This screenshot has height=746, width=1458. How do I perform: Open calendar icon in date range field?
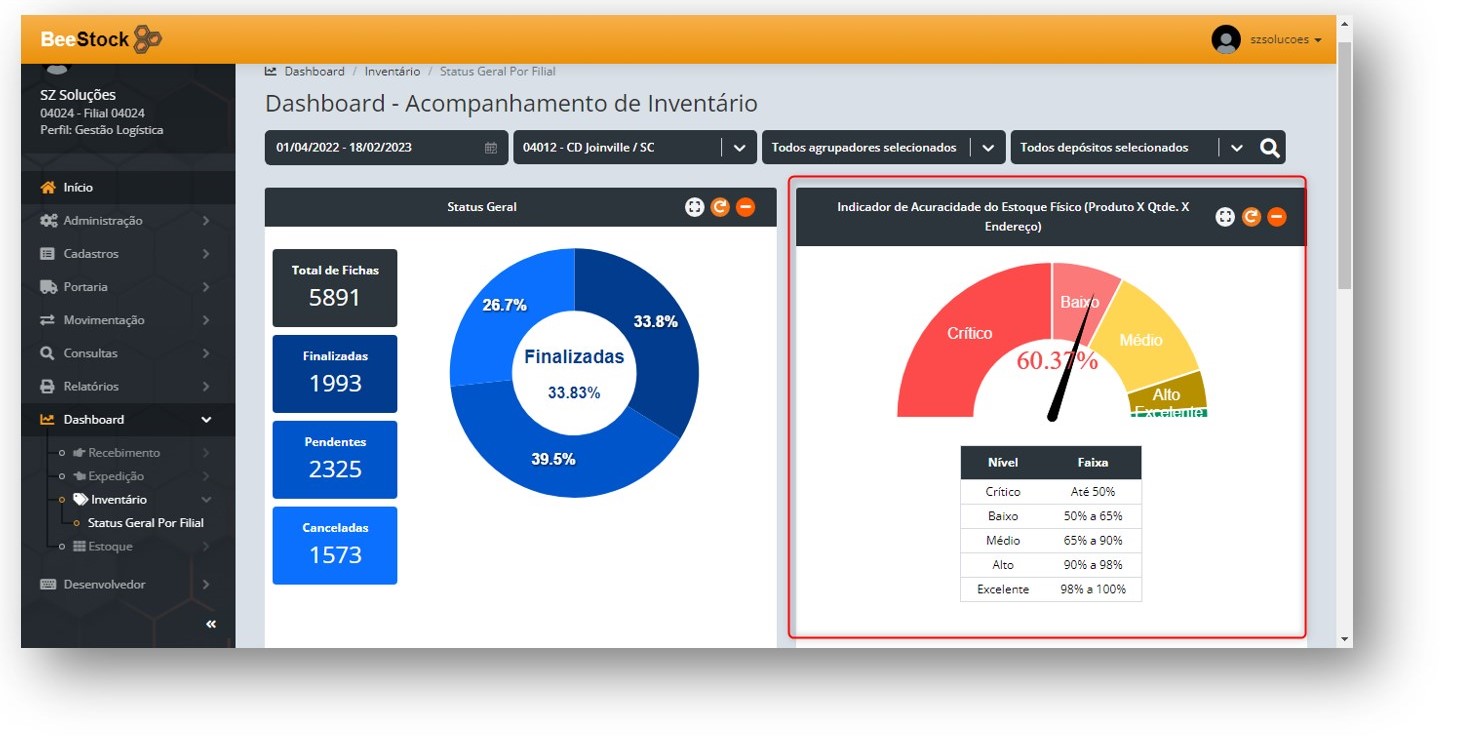[x=490, y=148]
